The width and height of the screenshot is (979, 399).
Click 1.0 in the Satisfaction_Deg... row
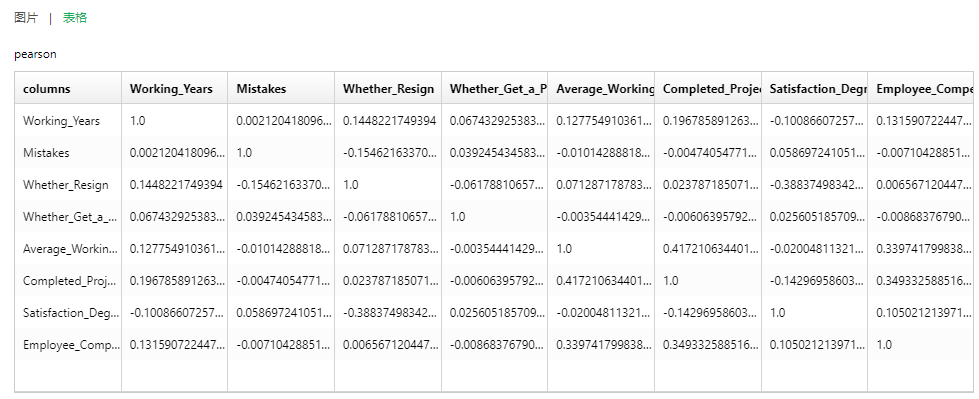pyautogui.click(x=778, y=312)
